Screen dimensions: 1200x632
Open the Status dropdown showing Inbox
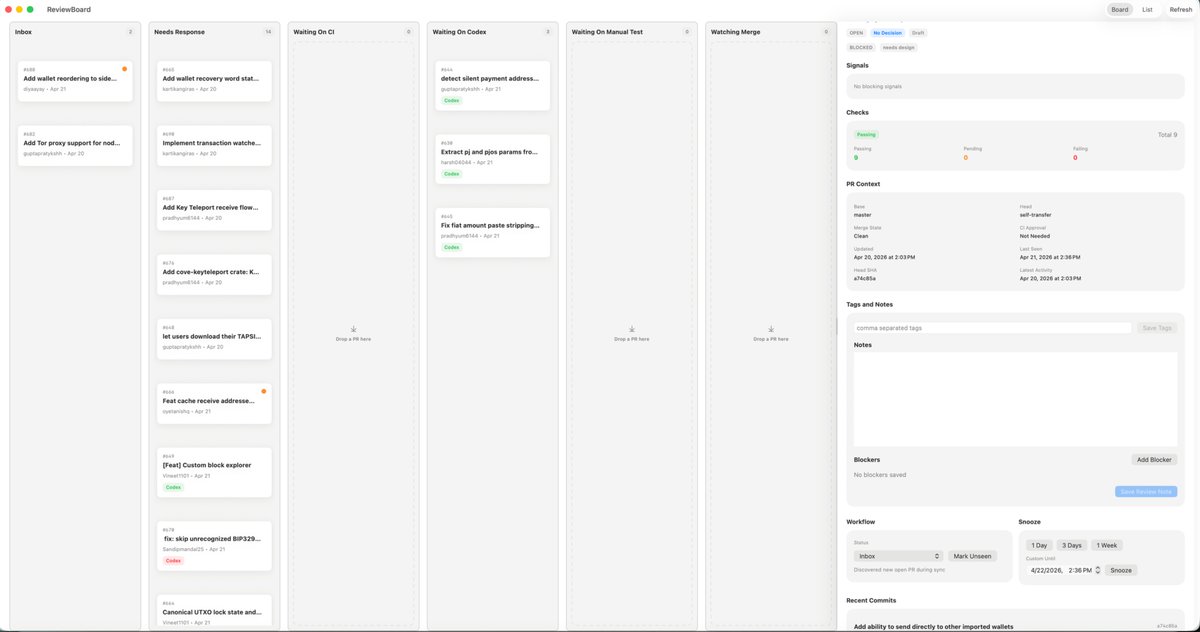coord(897,555)
